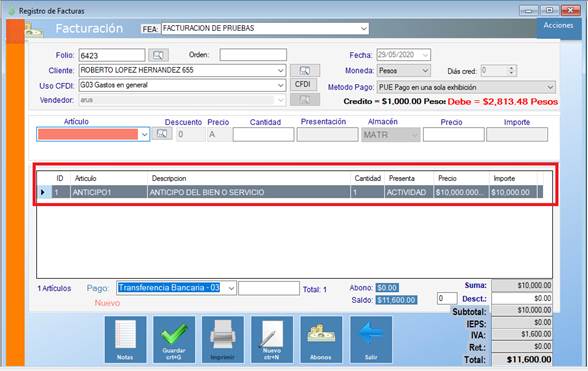Click the $10,000.00 Importe cell in grid
588x371 pixels.
(x=513, y=192)
